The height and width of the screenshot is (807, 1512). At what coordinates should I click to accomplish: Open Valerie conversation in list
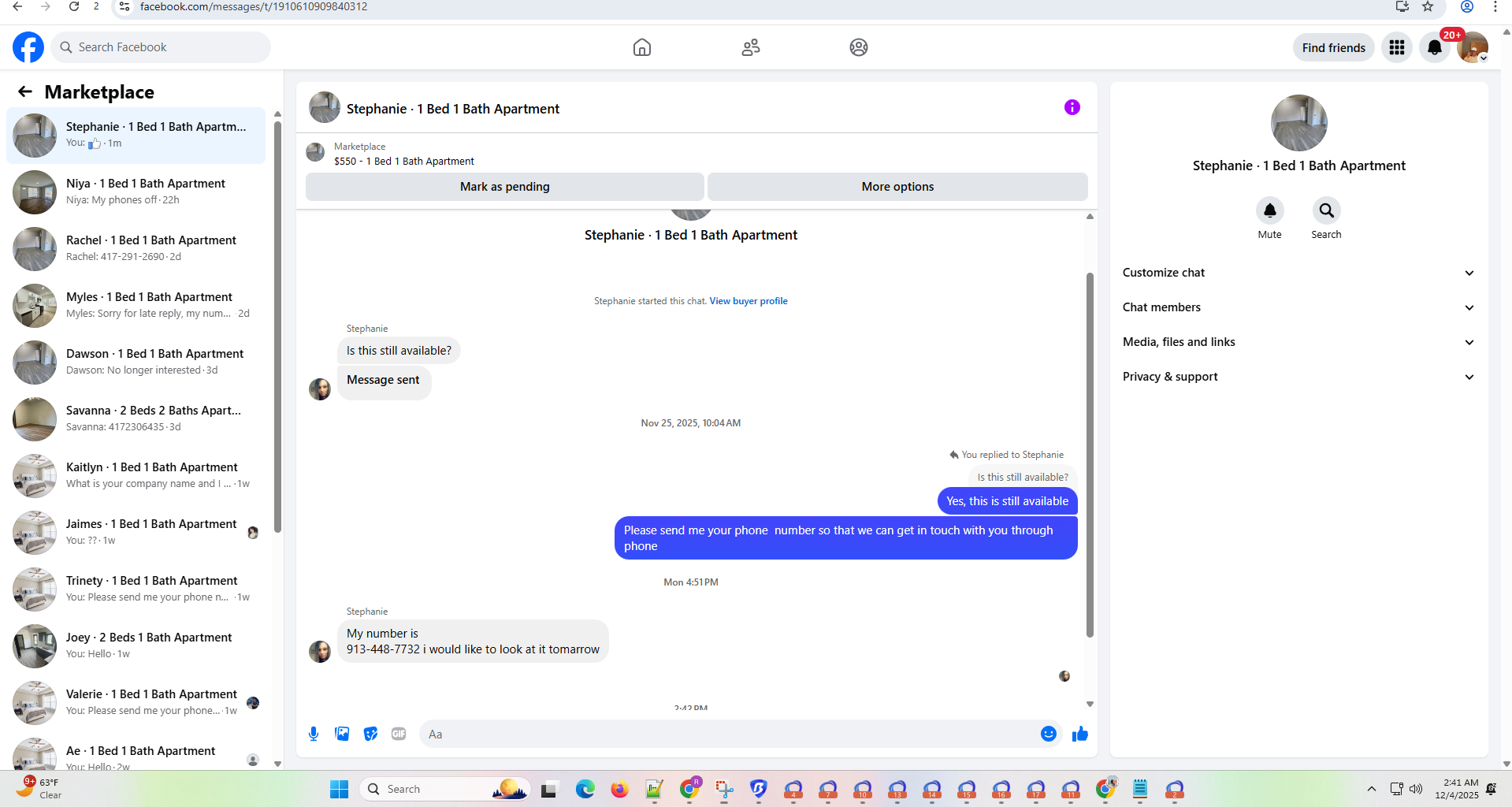[x=136, y=702]
